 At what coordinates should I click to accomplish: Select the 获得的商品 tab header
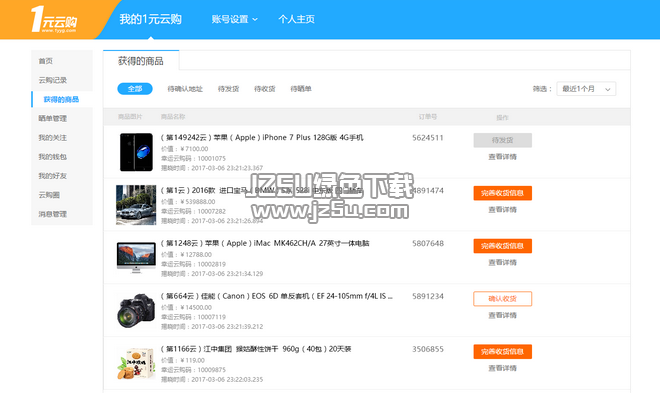[141, 61]
